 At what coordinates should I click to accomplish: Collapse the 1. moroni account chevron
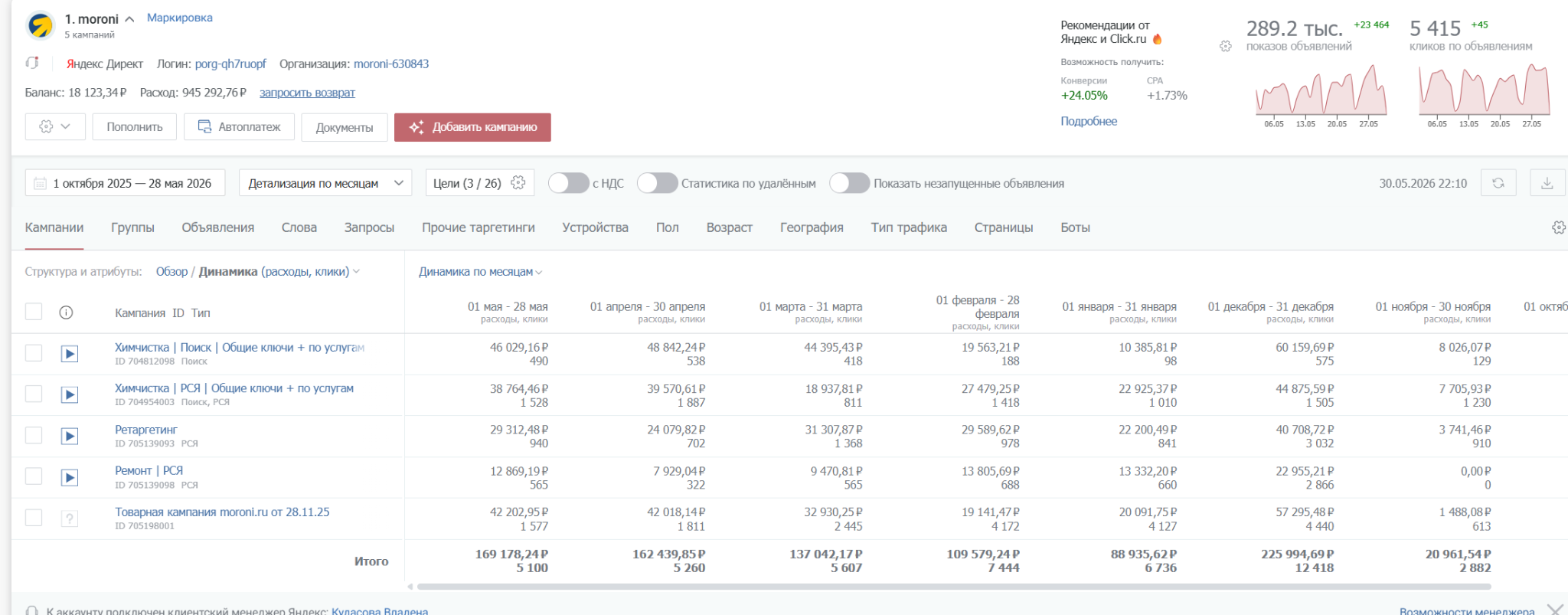click(x=129, y=19)
